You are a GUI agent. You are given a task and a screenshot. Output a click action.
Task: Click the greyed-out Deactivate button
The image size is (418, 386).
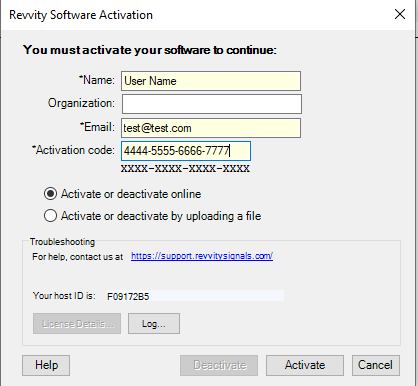[219, 365]
